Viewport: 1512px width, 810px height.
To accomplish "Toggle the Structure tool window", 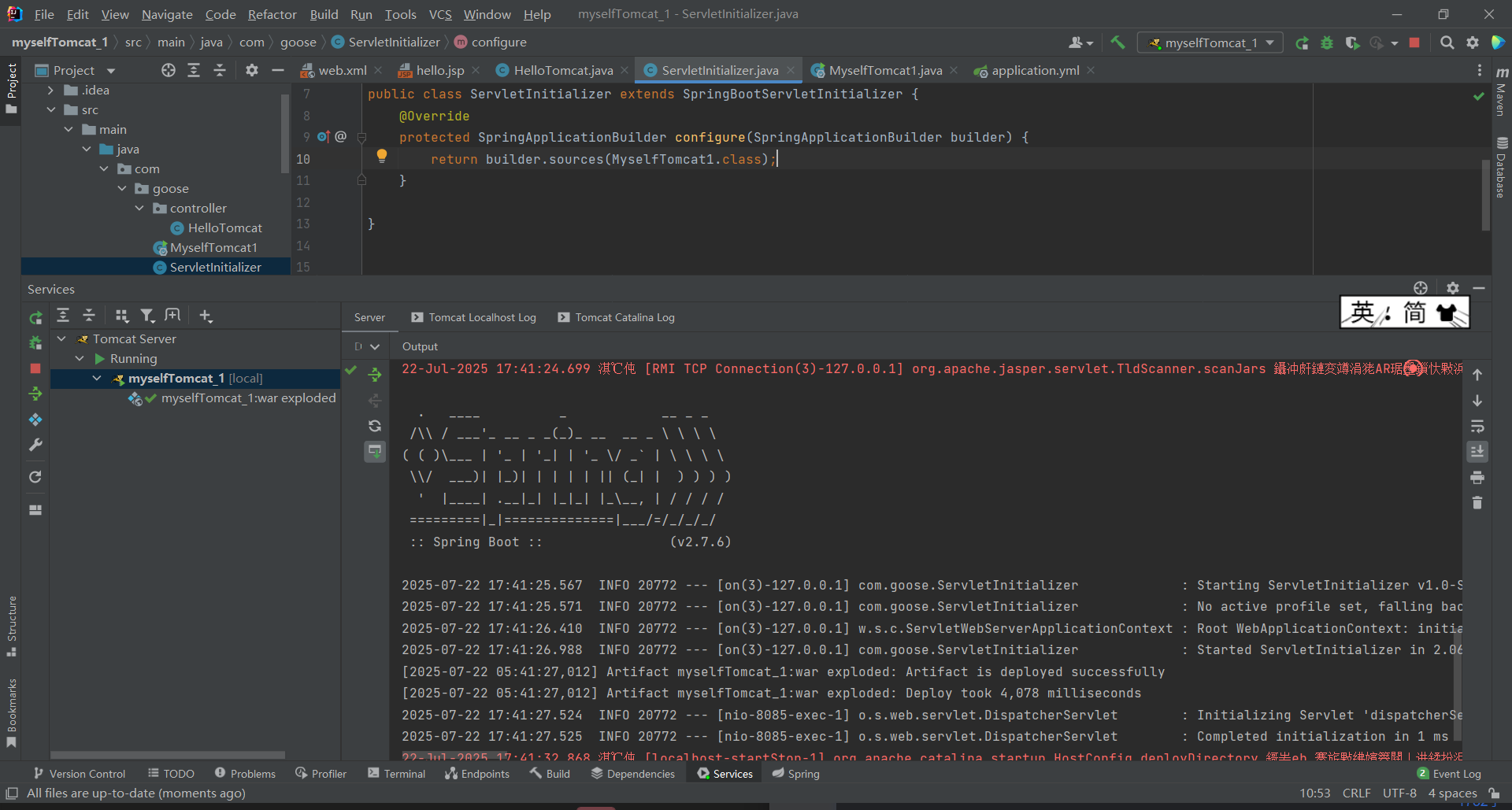I will [x=11, y=627].
